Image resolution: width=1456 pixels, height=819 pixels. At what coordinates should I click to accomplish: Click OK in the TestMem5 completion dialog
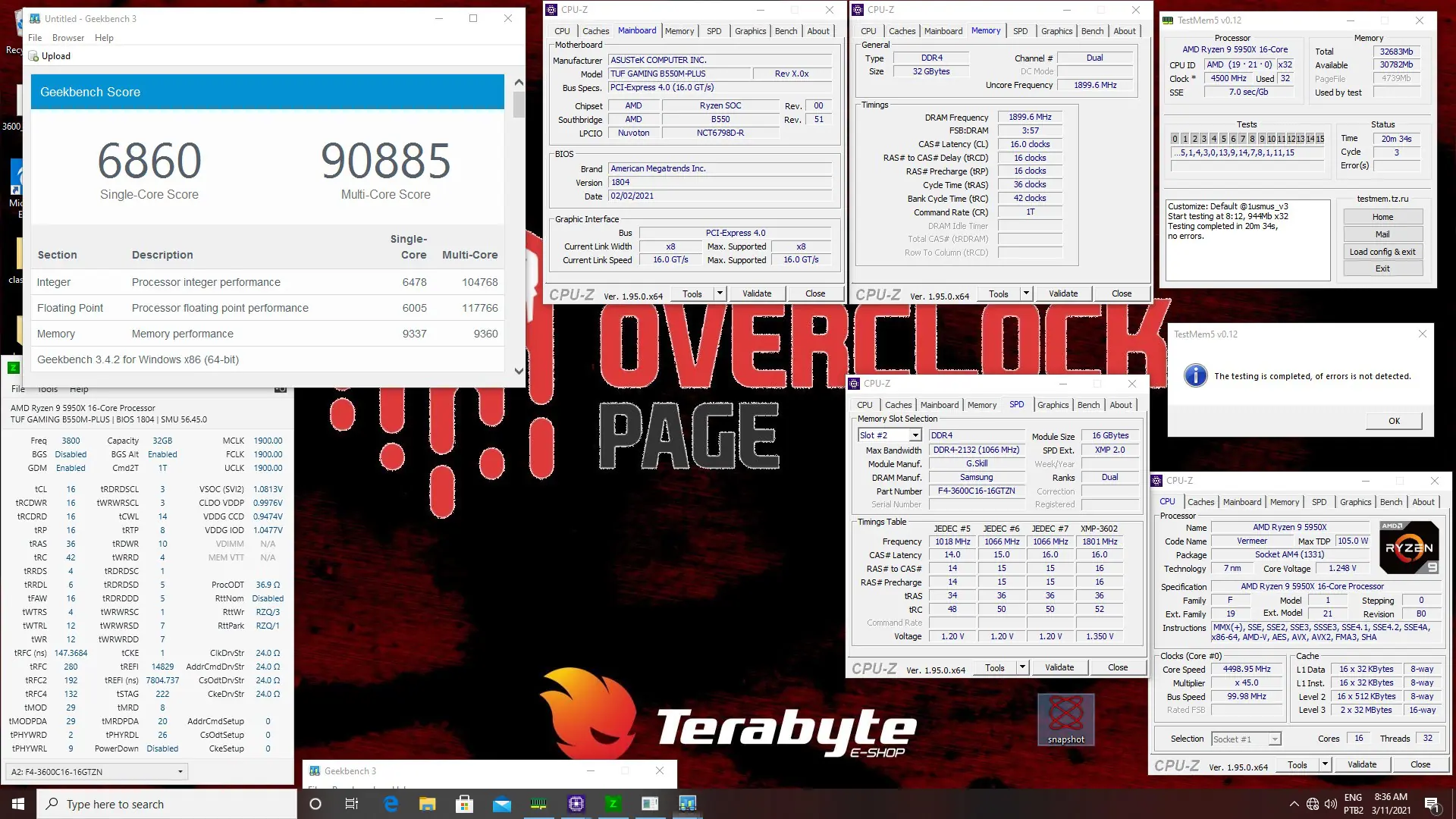(x=1394, y=421)
